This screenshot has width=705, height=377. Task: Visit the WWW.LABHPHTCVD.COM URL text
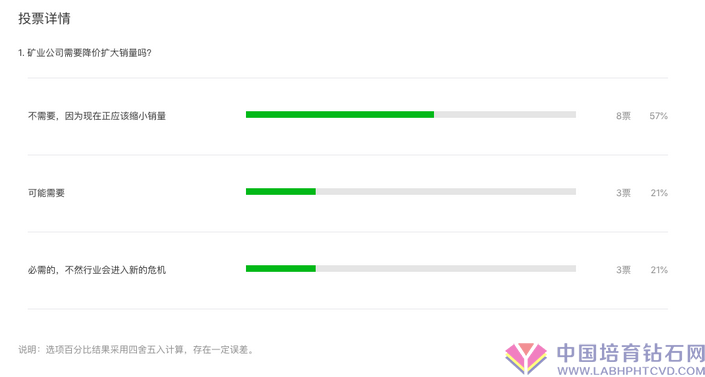(631, 371)
